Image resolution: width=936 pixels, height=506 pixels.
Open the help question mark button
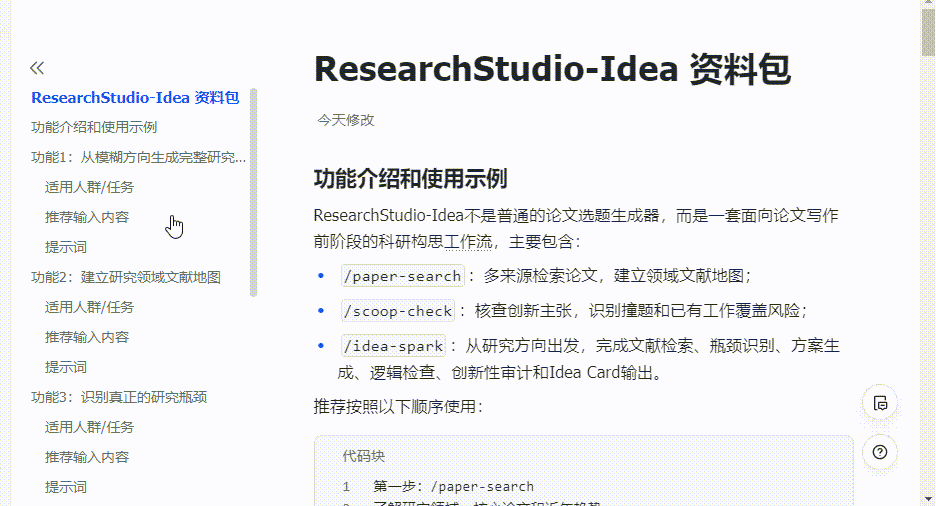880,452
